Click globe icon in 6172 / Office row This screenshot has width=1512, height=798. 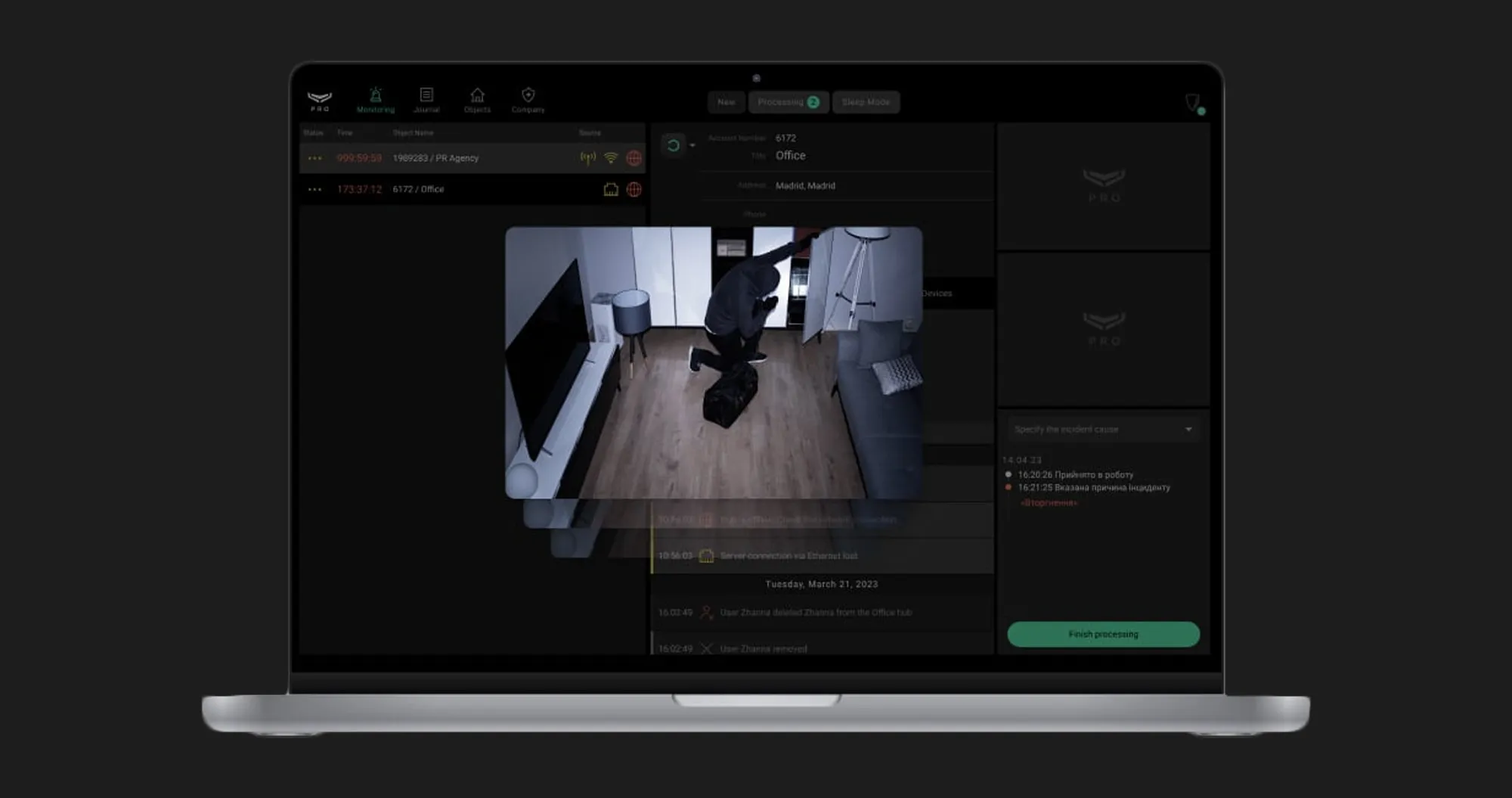tap(634, 189)
